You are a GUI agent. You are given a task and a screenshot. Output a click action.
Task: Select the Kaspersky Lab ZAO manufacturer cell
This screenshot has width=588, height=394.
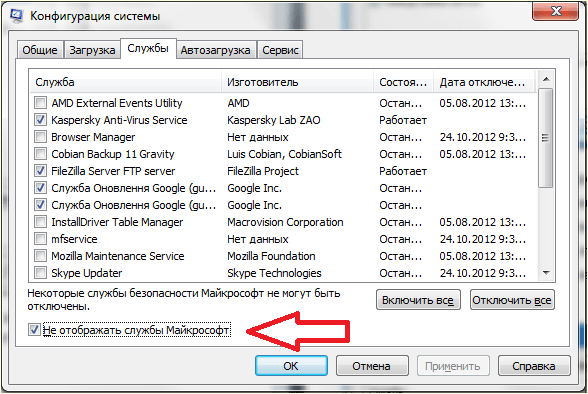coord(274,120)
